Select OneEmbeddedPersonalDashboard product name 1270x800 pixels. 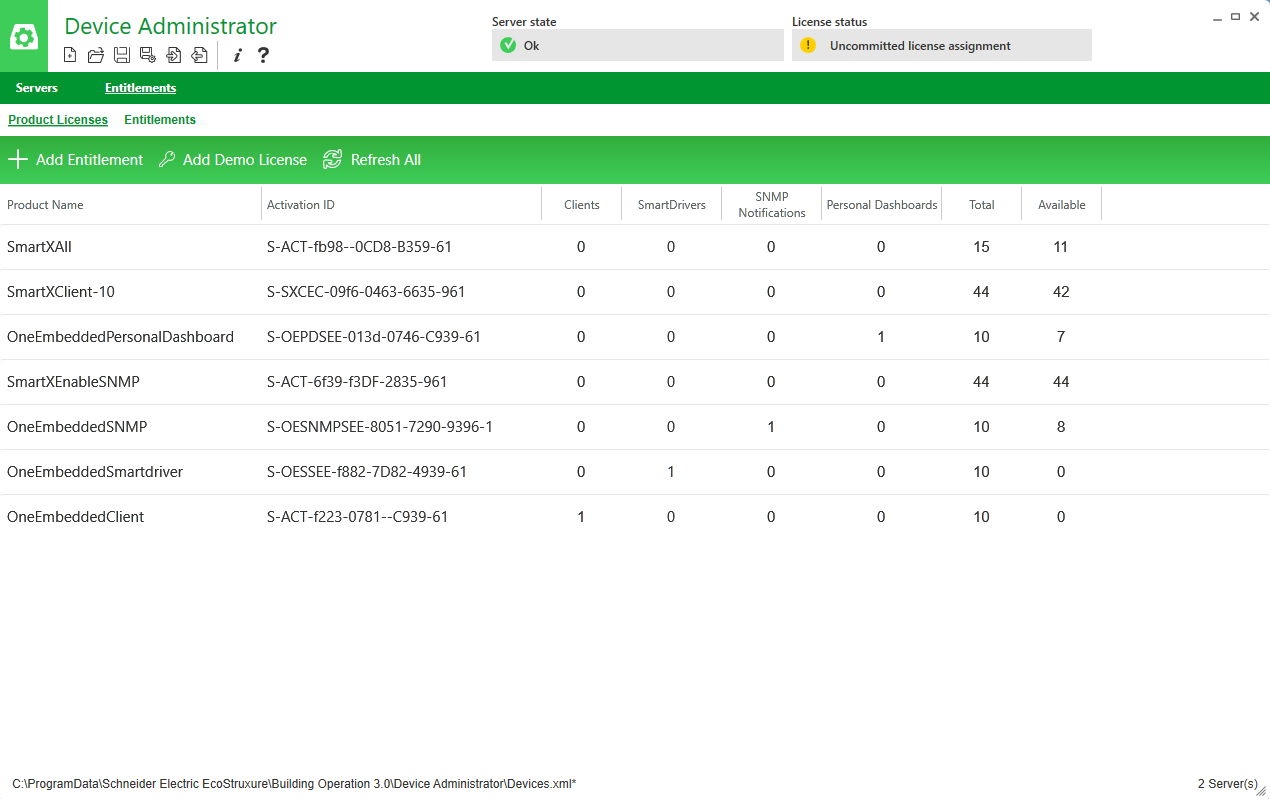pos(120,337)
